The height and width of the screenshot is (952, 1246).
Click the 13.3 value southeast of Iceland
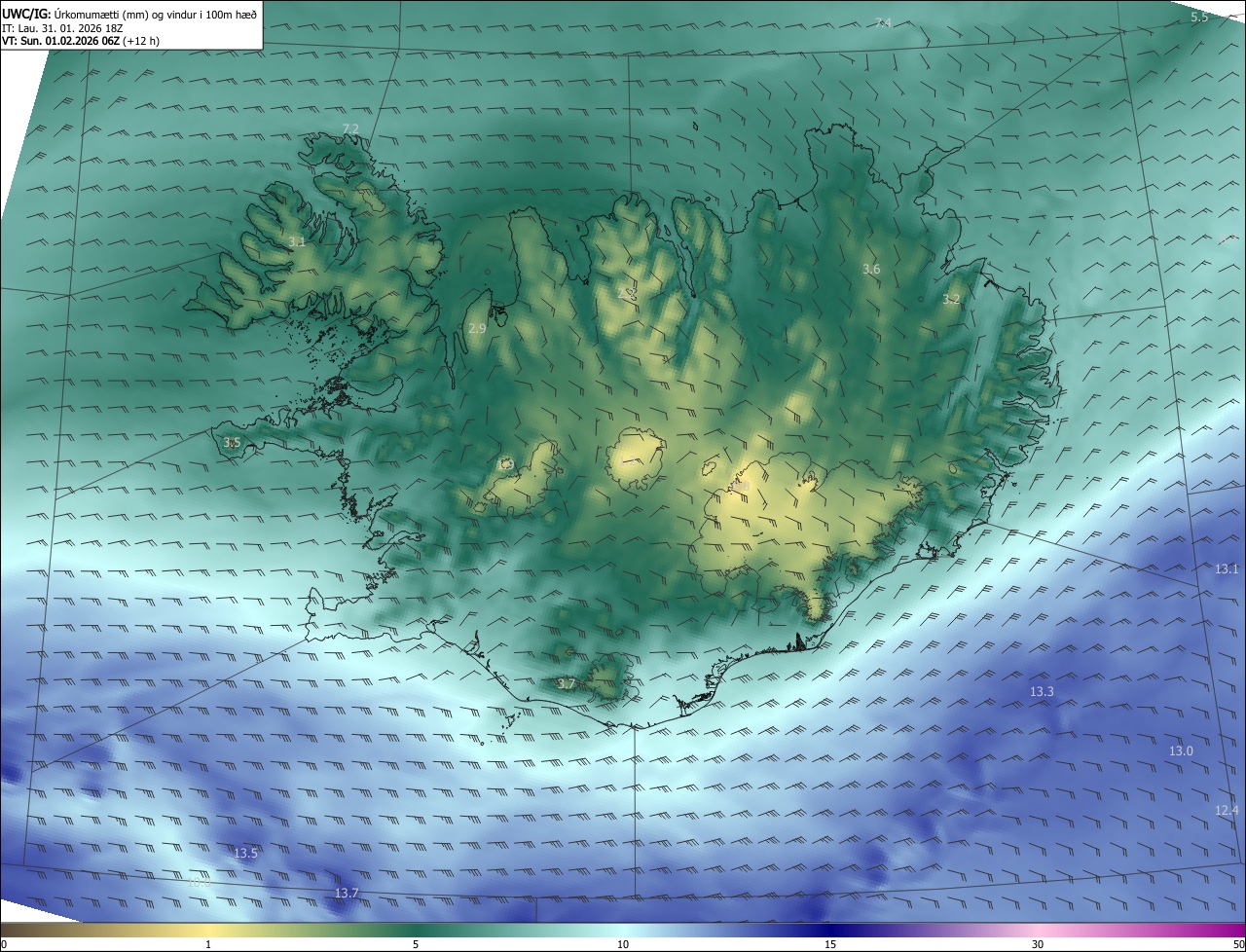coord(1042,691)
